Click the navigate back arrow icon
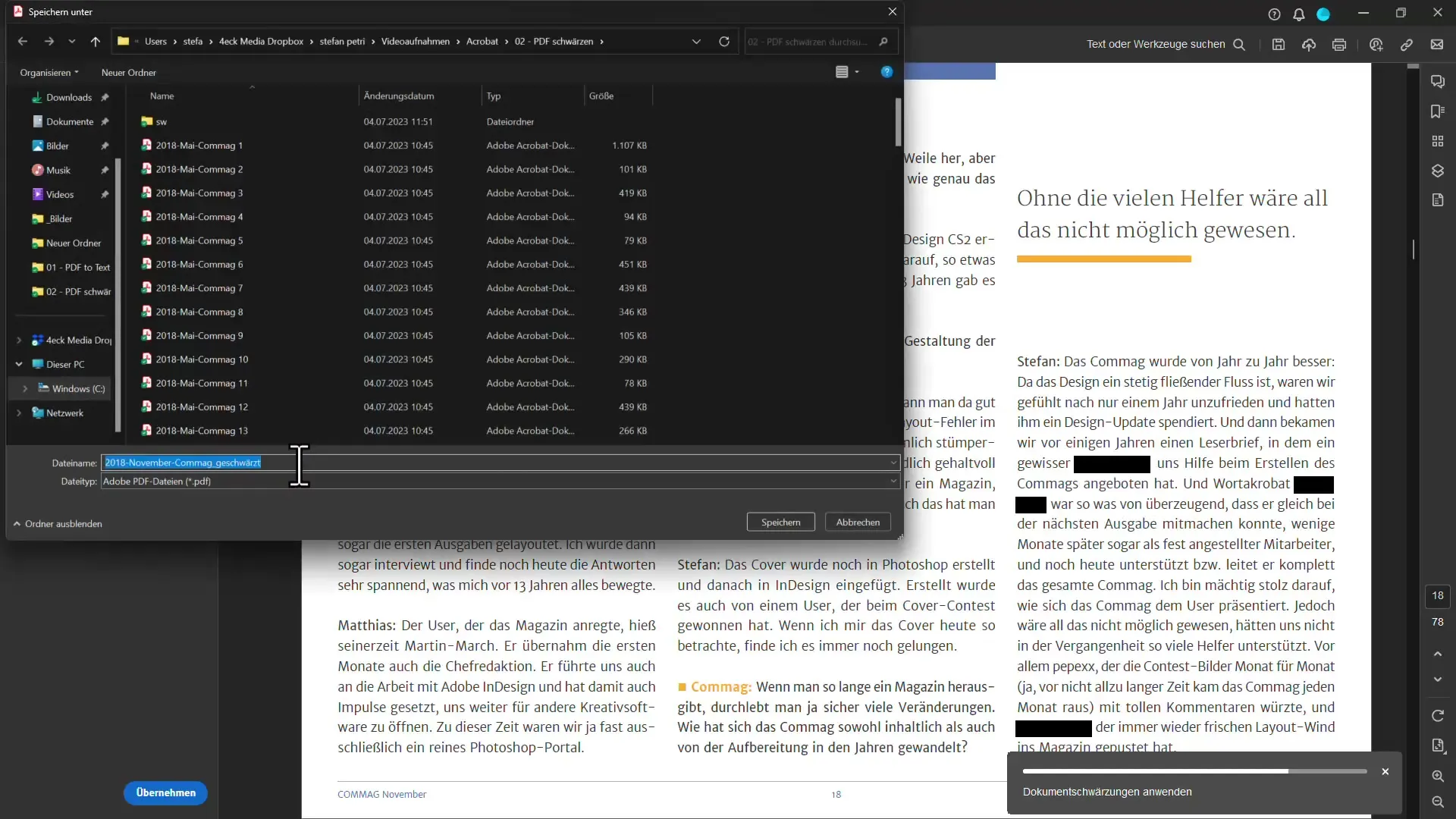 click(x=22, y=41)
